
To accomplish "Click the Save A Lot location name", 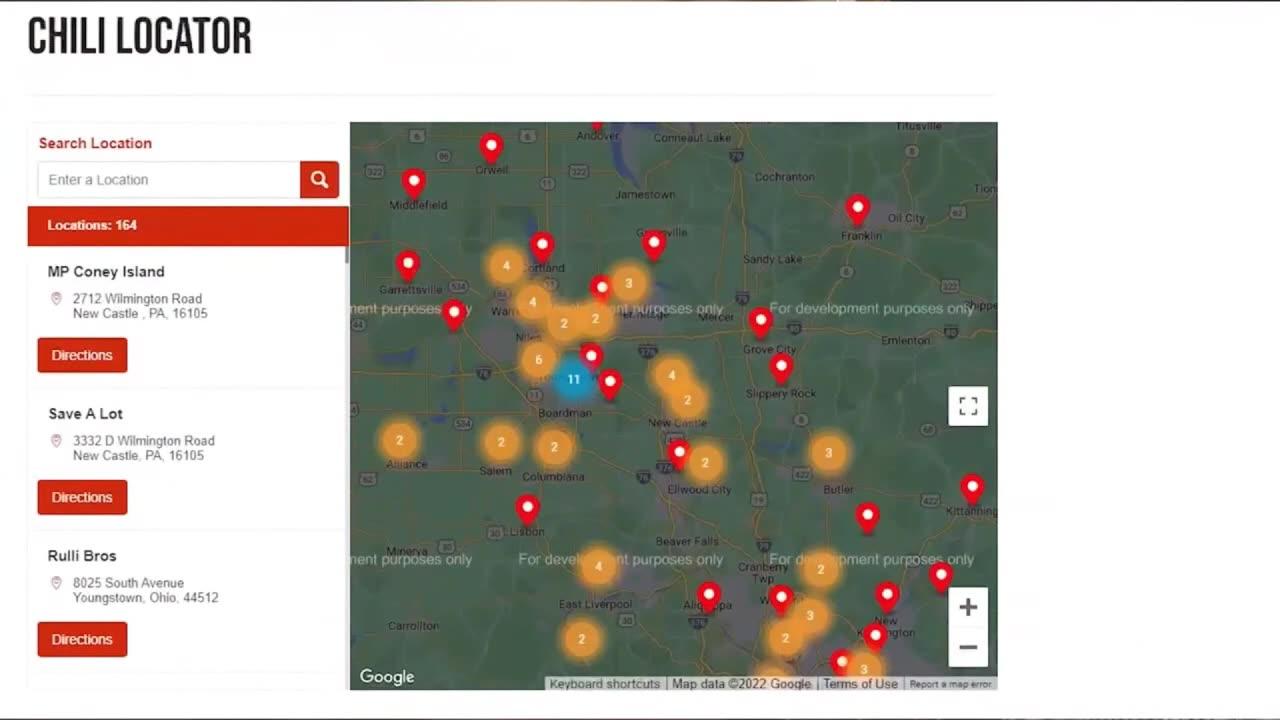I will tap(85, 414).
